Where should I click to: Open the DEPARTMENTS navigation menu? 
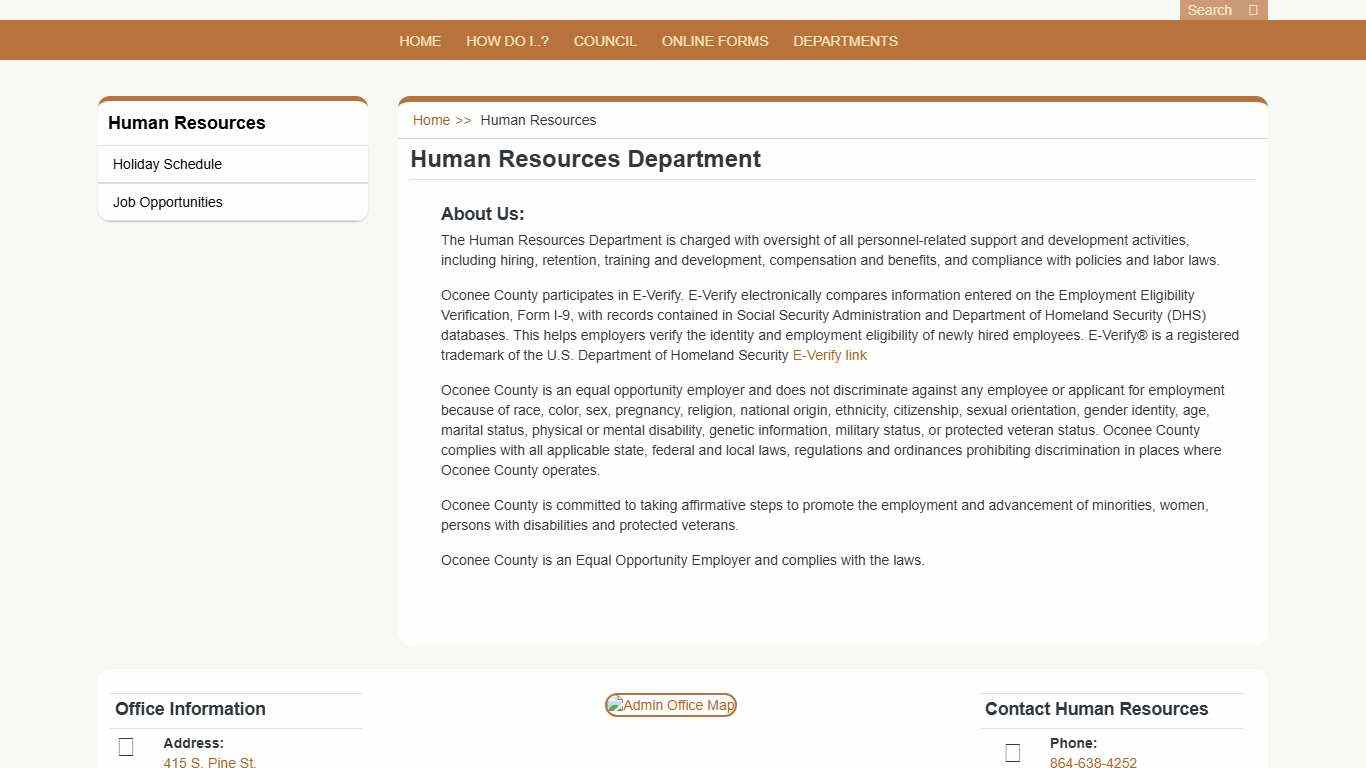coord(845,40)
